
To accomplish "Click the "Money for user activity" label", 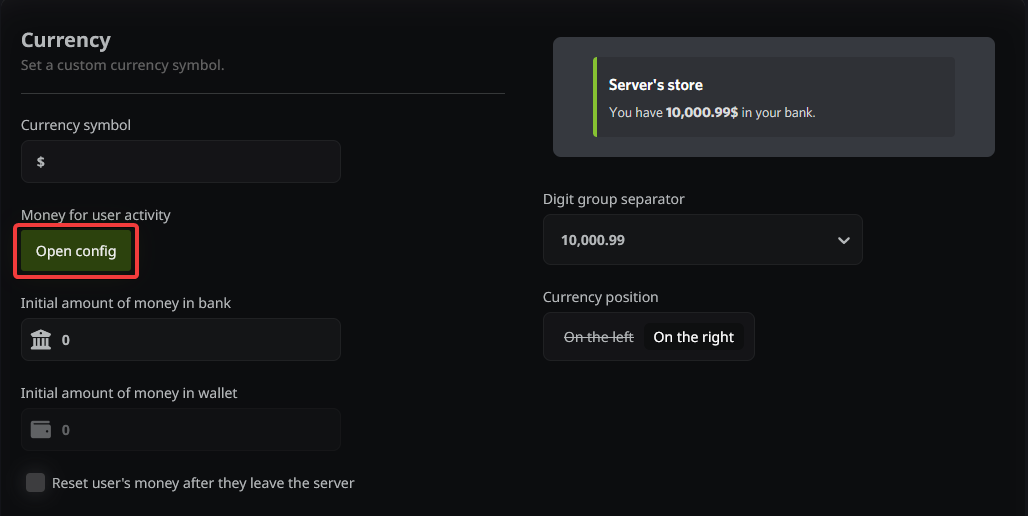I will (x=96, y=215).
